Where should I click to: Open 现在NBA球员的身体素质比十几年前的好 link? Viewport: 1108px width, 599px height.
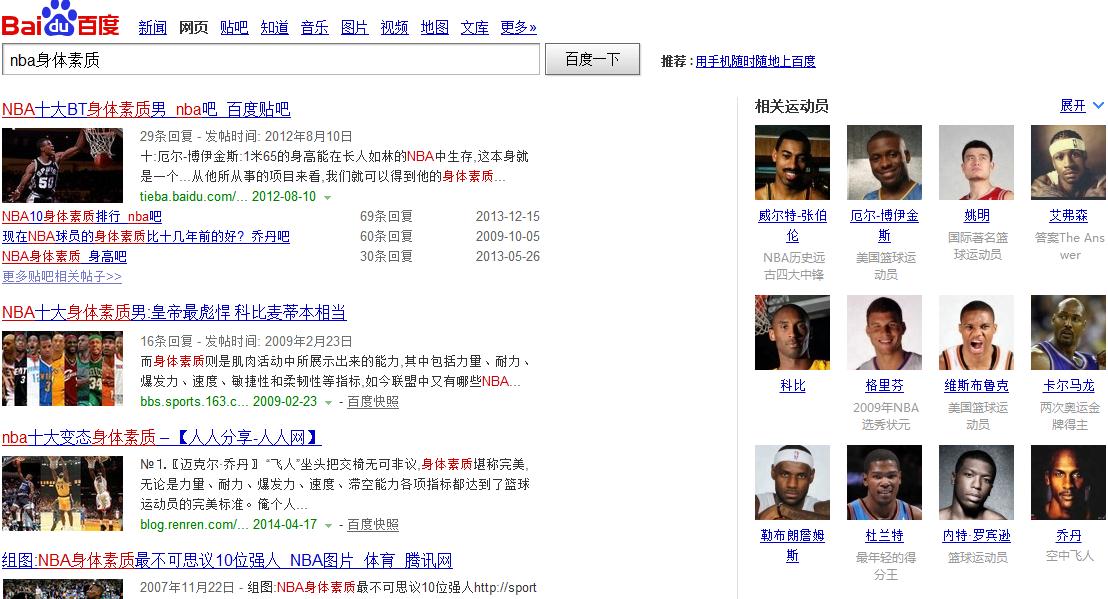(x=146, y=236)
